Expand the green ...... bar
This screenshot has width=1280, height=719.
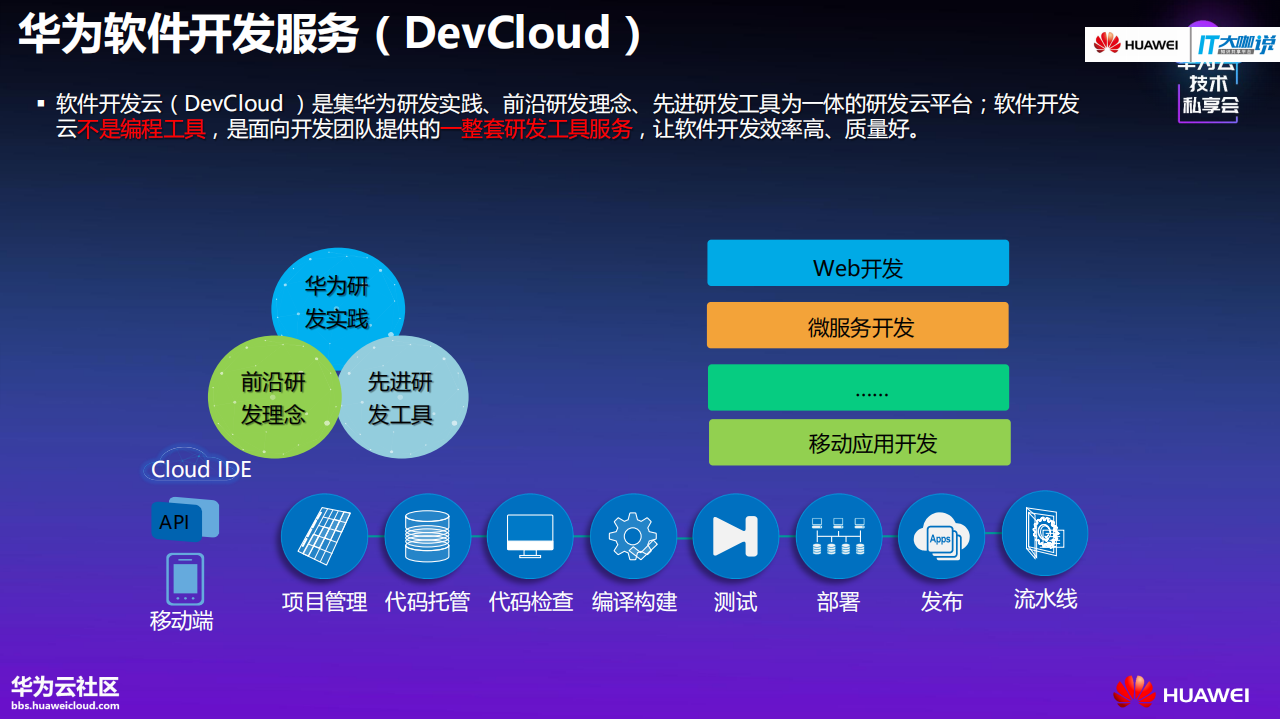pyautogui.click(x=858, y=387)
